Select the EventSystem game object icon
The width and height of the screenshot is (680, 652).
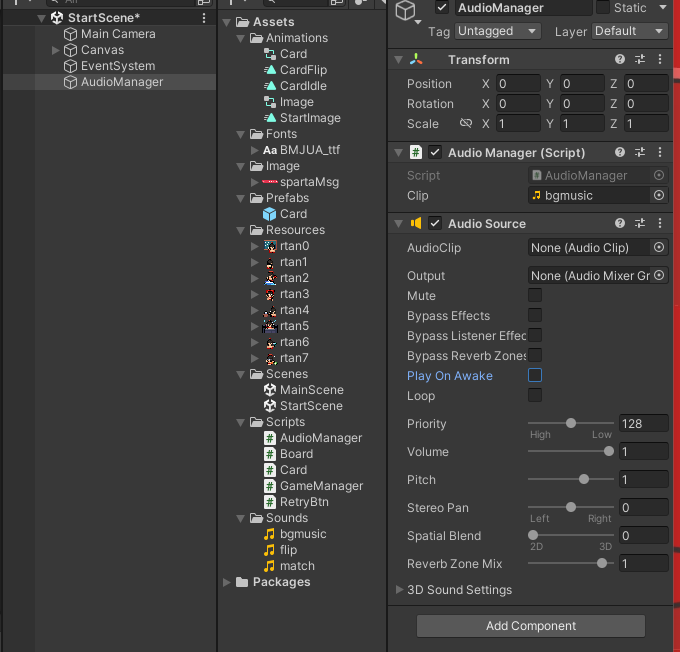coord(70,66)
